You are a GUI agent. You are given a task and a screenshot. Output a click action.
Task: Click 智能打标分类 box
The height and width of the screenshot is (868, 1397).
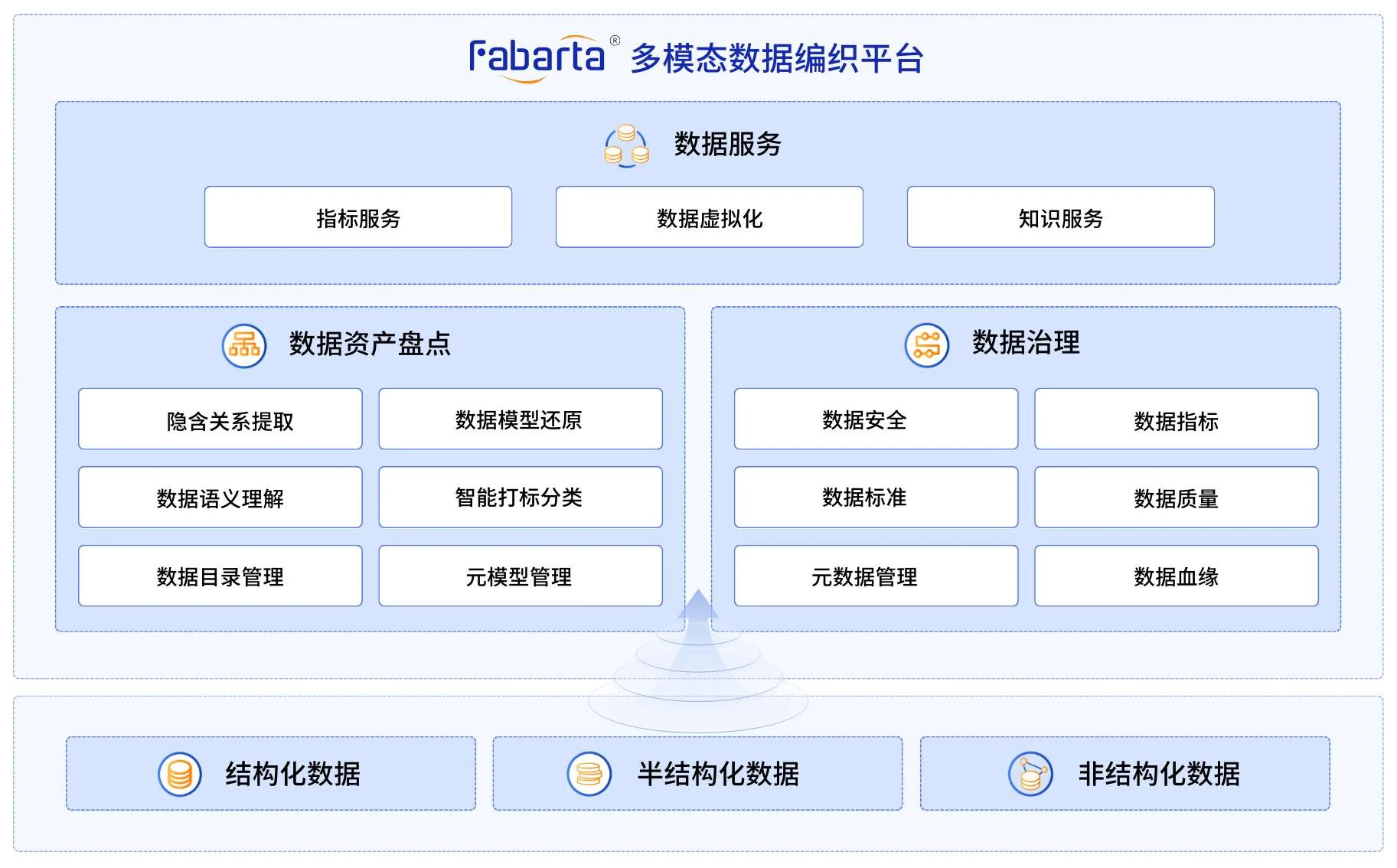point(521,498)
